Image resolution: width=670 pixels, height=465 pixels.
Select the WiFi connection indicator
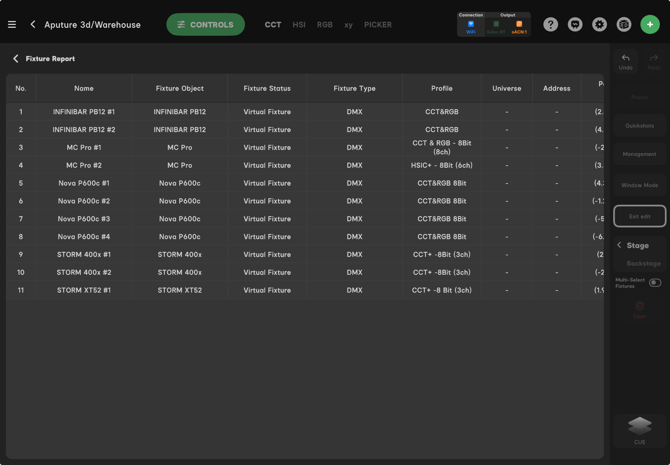coord(471,26)
